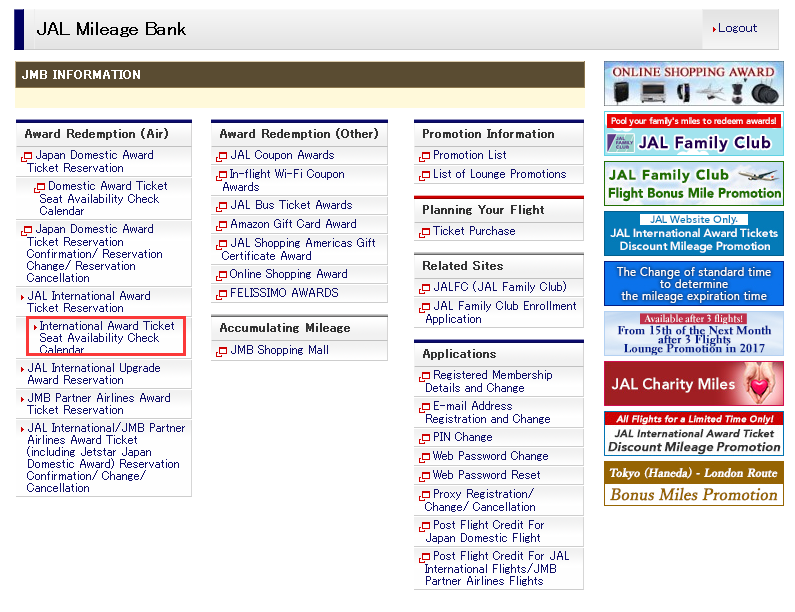Viewport: 795px width, 612px height.
Task: Open Ticket Purchase link
Action: click(x=474, y=231)
